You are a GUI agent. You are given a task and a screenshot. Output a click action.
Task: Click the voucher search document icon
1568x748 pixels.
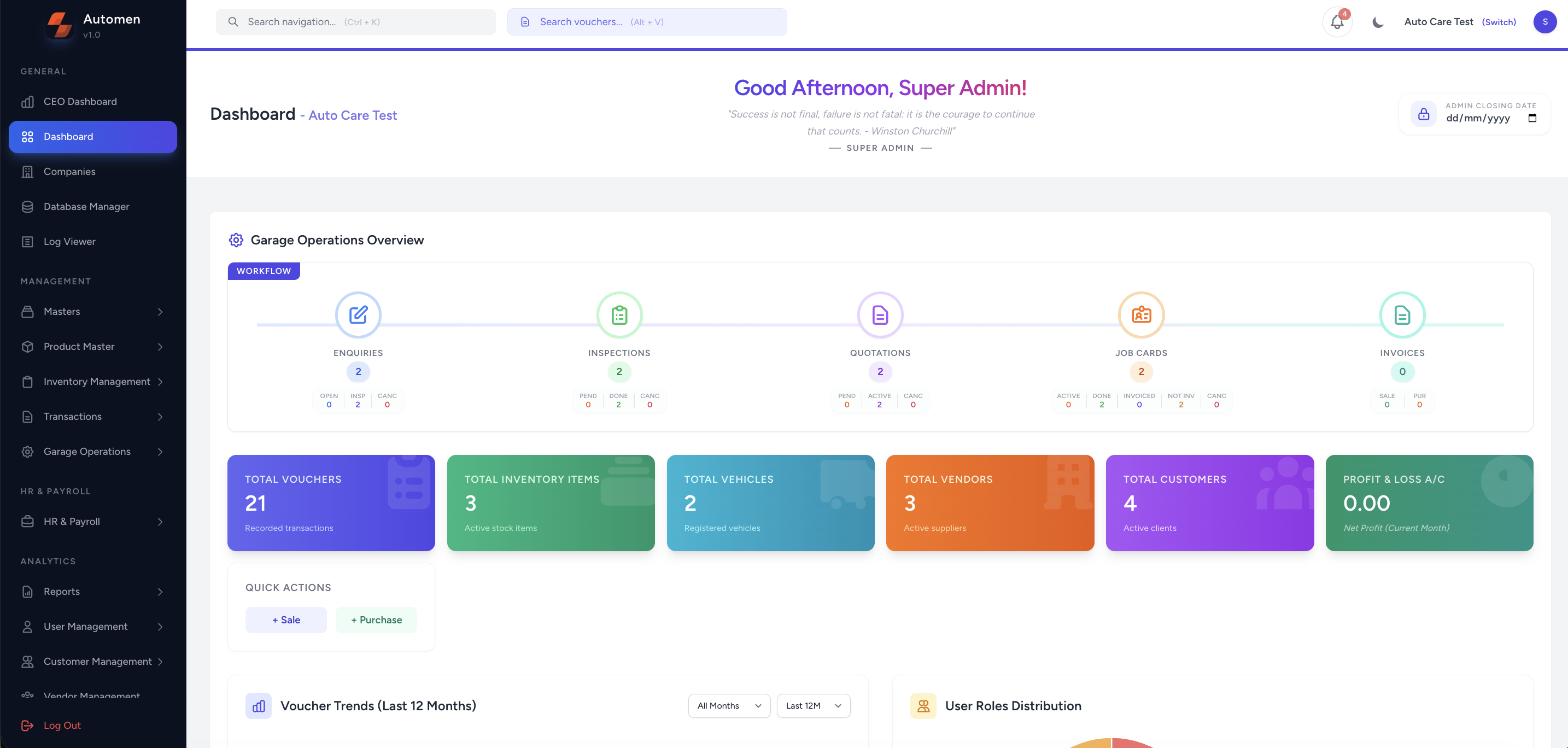[525, 22]
